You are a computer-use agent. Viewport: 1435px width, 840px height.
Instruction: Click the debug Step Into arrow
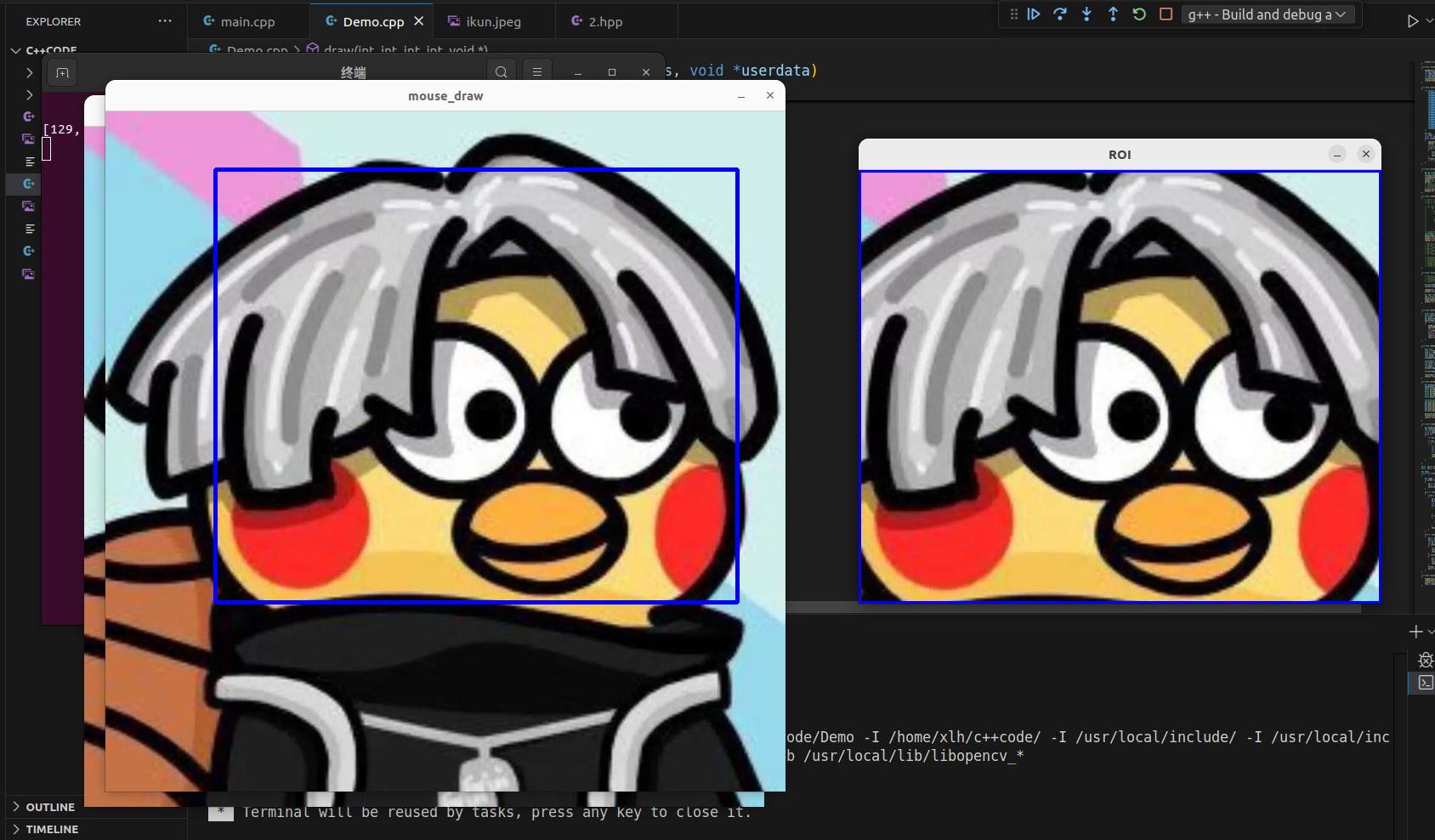(x=1086, y=14)
